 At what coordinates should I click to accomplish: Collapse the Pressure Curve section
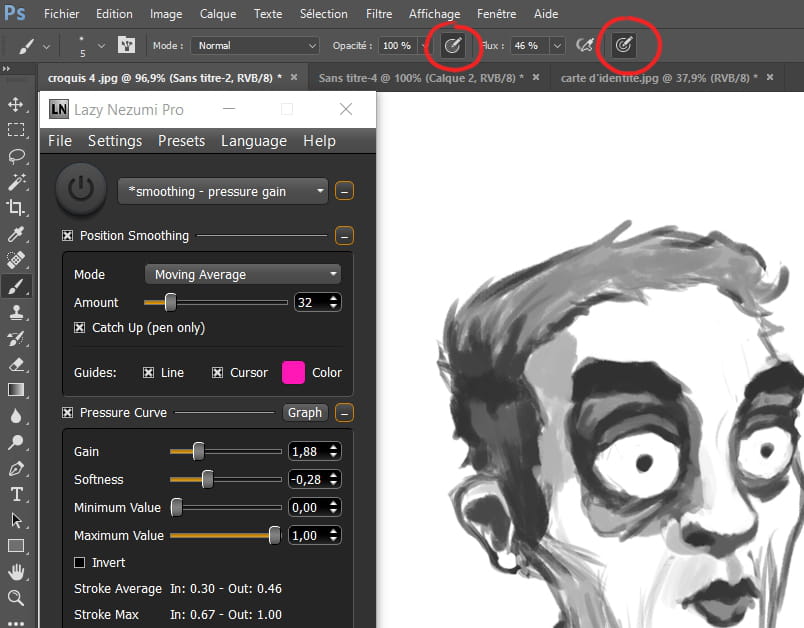[x=345, y=413]
